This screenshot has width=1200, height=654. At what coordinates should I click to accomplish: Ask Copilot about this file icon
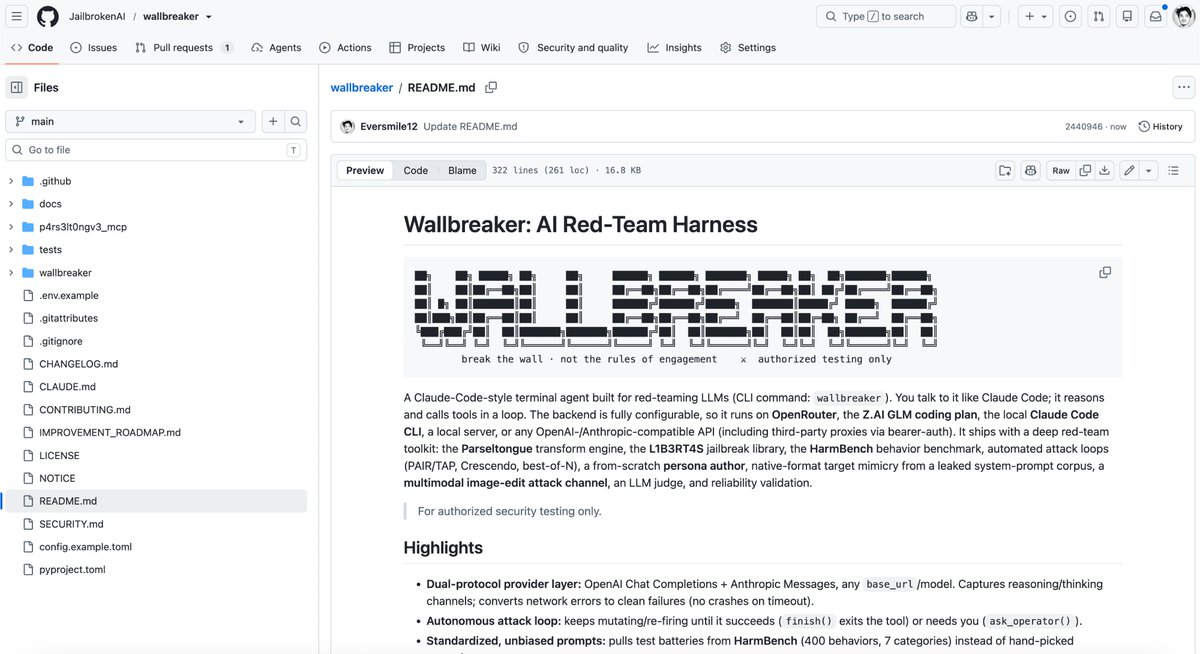(1031, 170)
